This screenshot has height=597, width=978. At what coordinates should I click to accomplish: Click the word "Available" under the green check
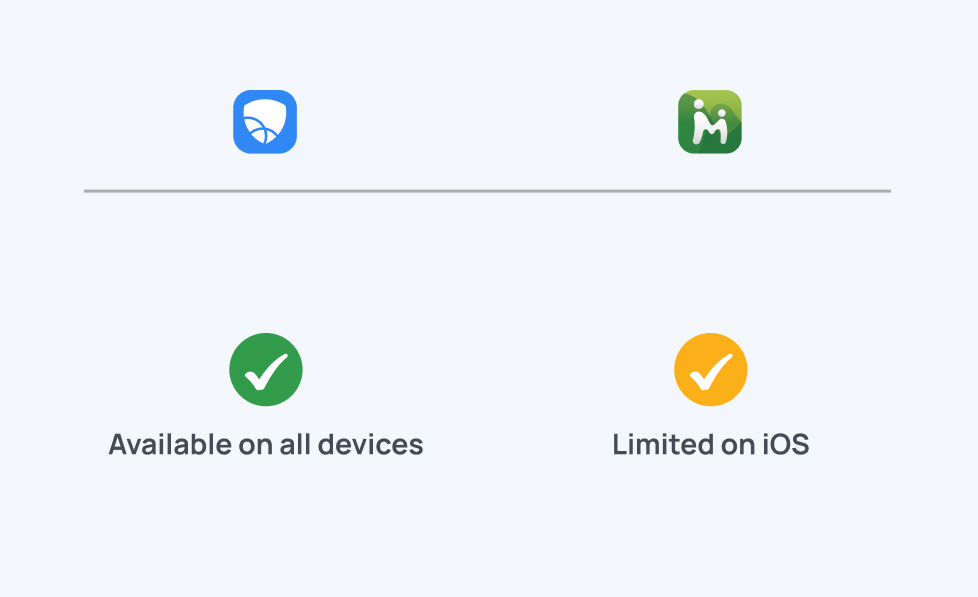pos(158,444)
